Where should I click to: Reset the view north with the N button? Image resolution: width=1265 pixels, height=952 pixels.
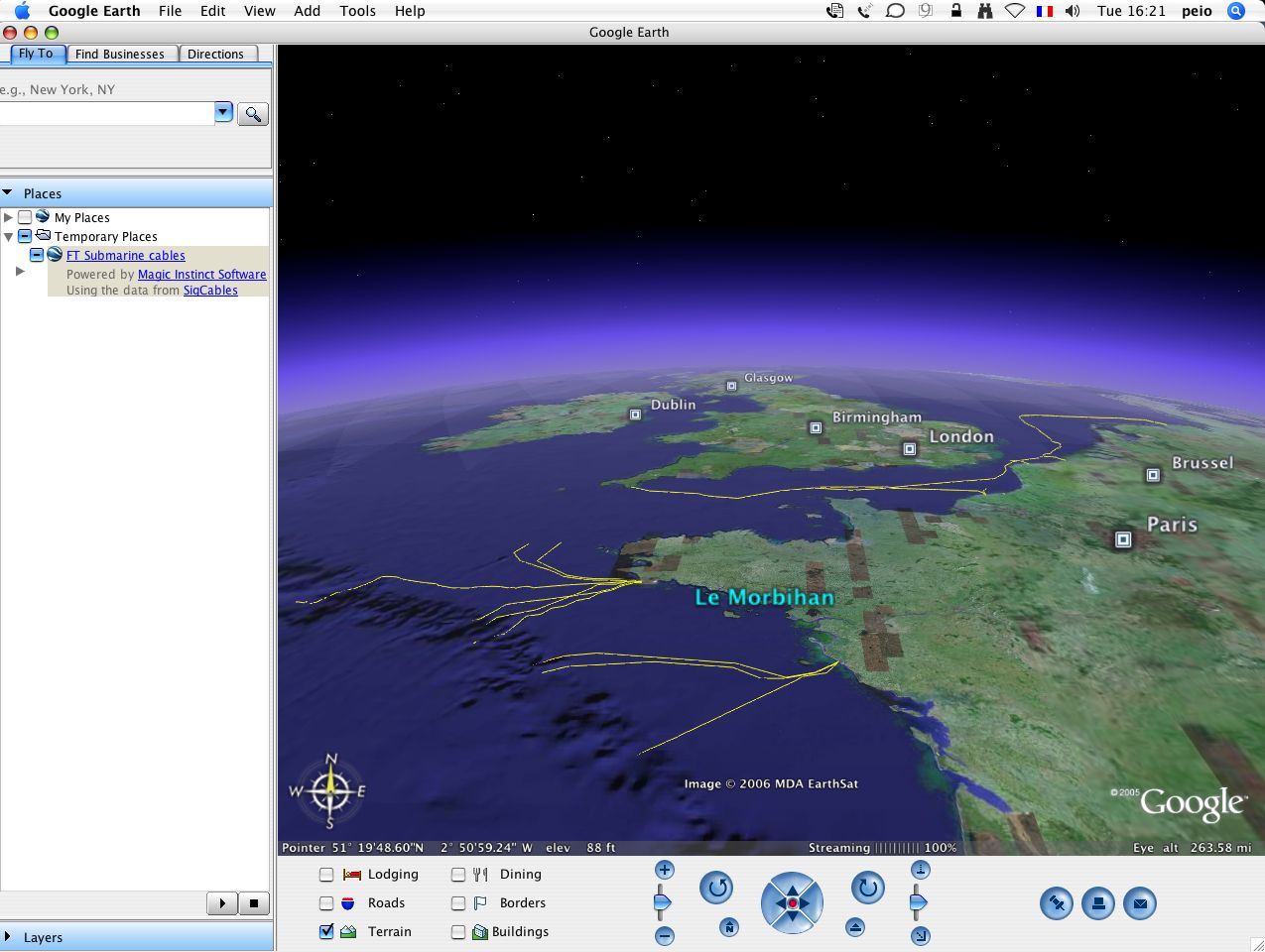[730, 928]
